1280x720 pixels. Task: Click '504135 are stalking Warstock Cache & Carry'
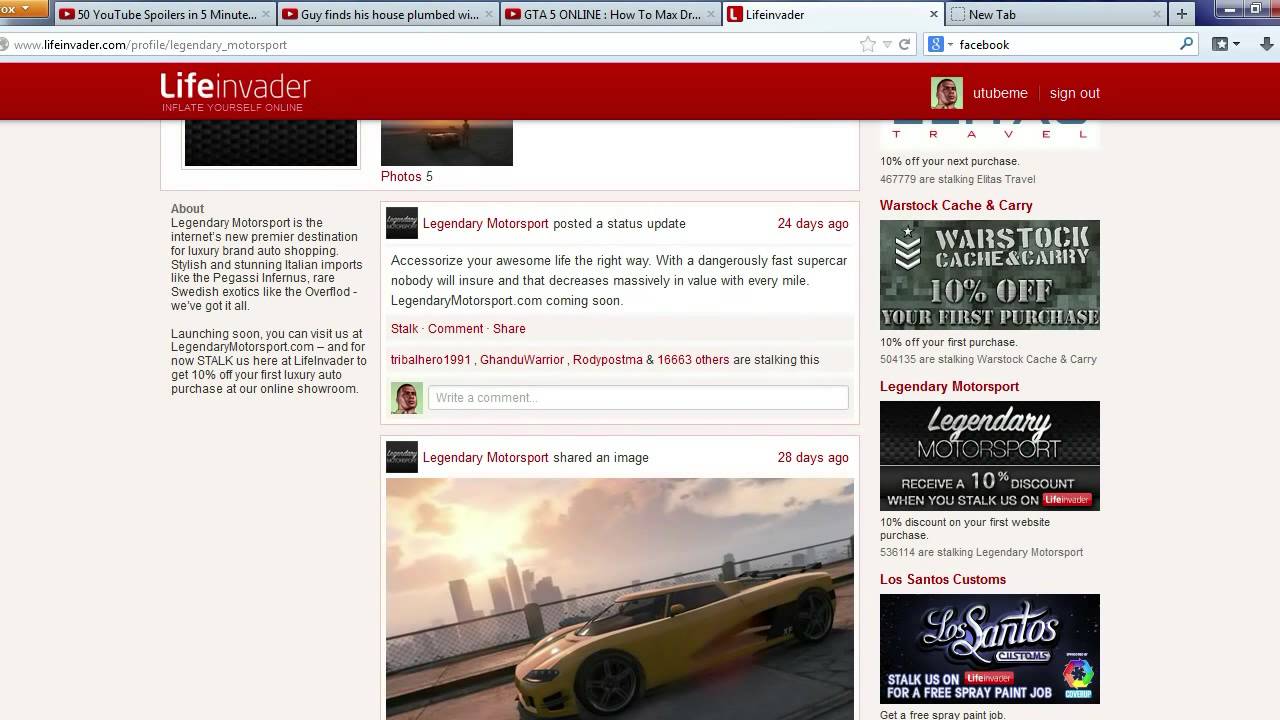[x=988, y=359]
